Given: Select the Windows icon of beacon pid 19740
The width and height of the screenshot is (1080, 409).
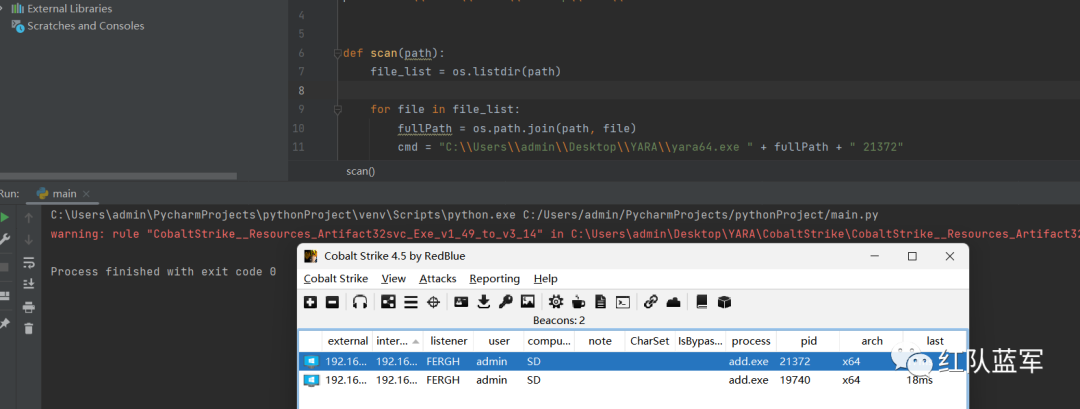Looking at the screenshot, I should (x=311, y=380).
